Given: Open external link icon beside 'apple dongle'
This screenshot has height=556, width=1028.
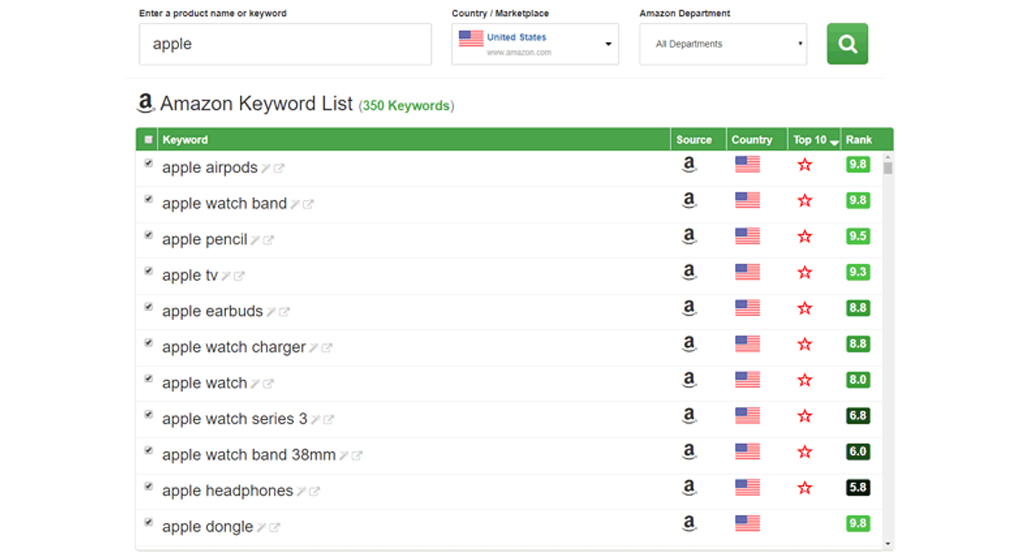Looking at the screenshot, I should [275, 528].
